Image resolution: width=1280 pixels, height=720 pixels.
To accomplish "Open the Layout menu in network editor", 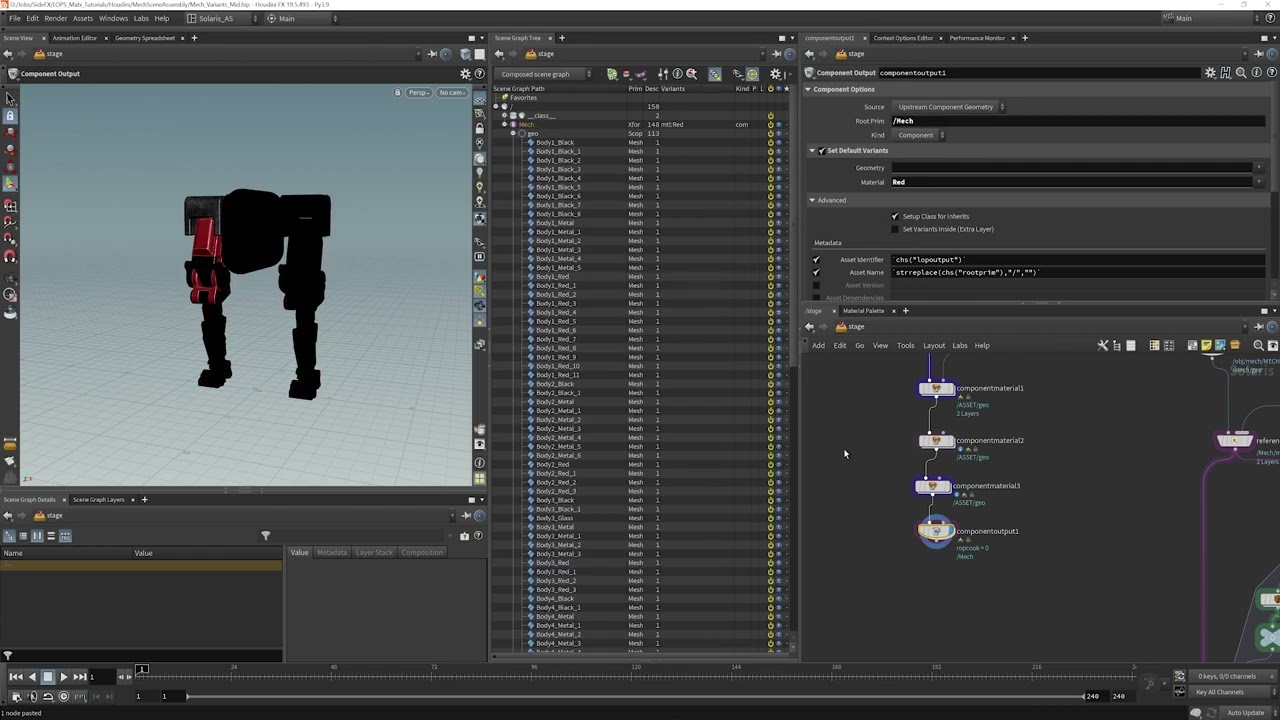I will click(x=933, y=346).
